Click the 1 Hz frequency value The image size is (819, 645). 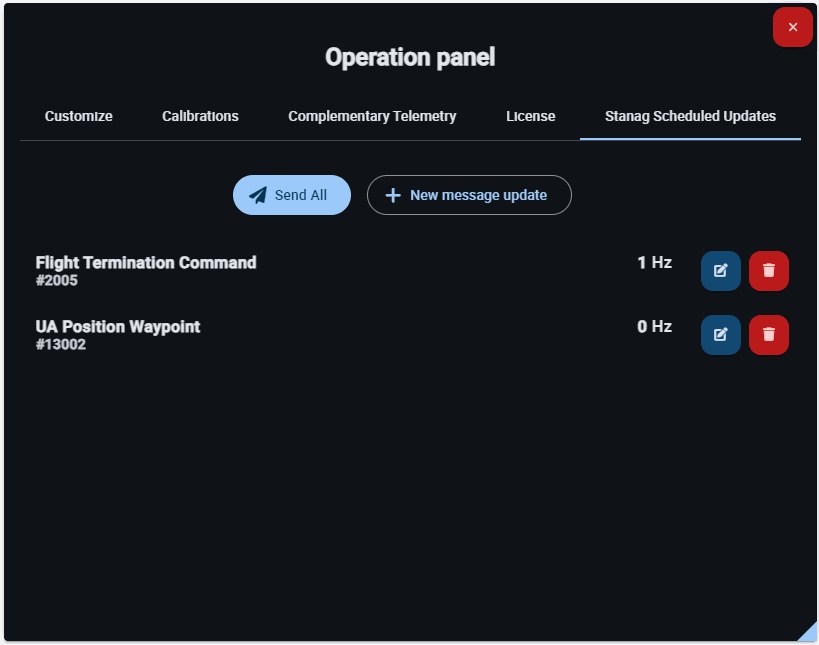[x=654, y=263]
